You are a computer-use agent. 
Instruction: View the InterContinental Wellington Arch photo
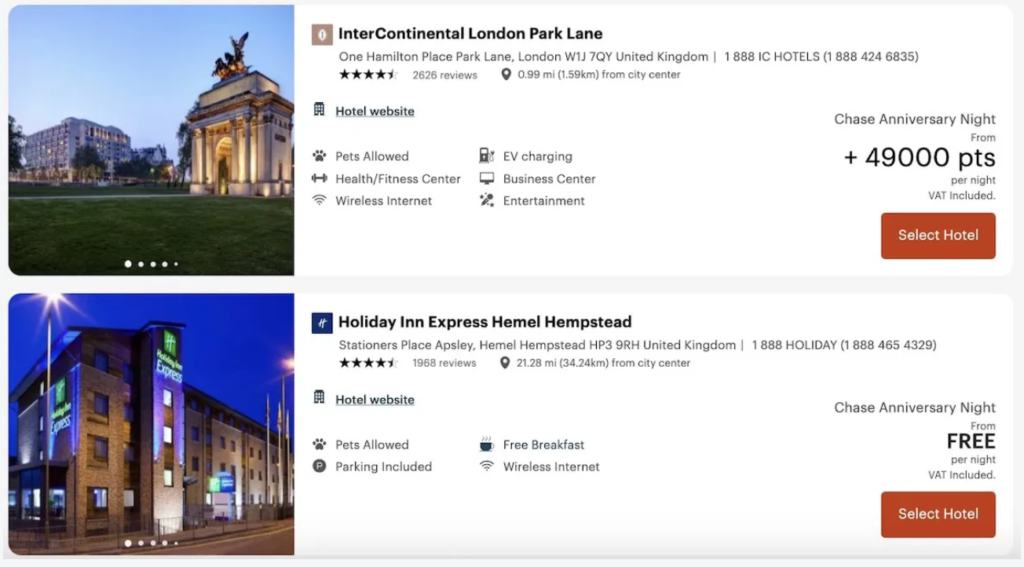[152, 140]
